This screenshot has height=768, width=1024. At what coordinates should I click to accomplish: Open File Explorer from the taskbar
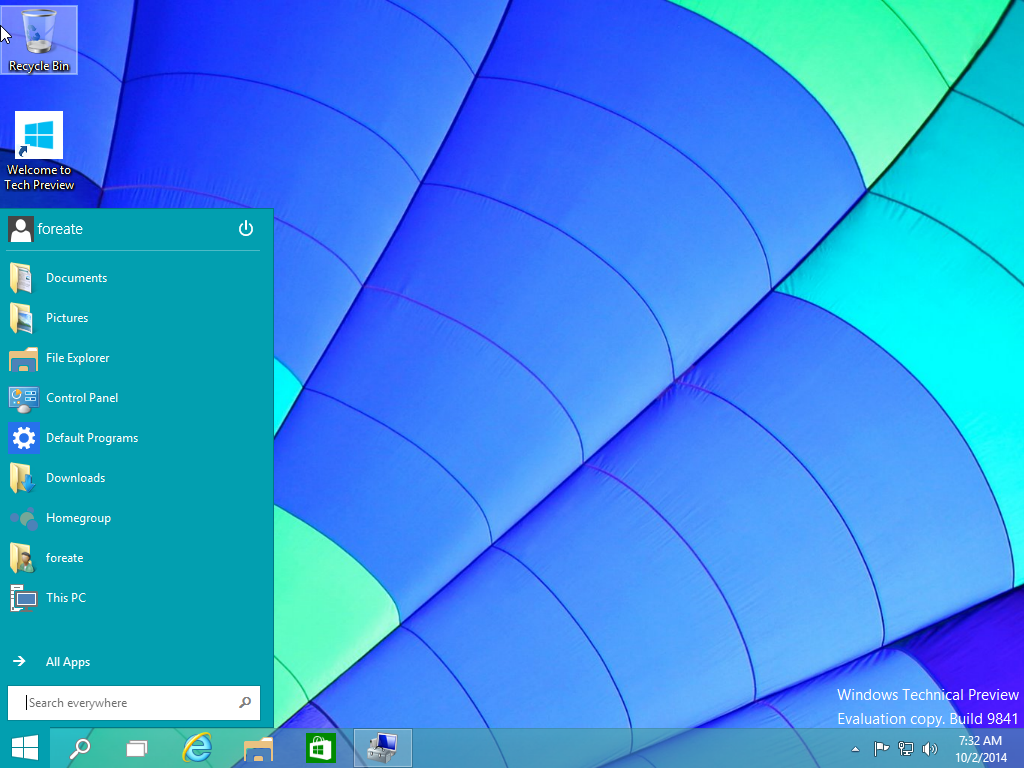tap(259, 748)
